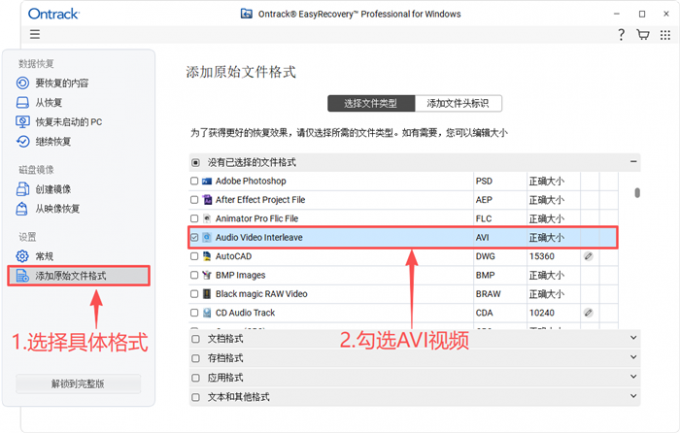Click the 常规 gear icon
Viewport: 680px width, 433px height.
[x=23, y=256]
